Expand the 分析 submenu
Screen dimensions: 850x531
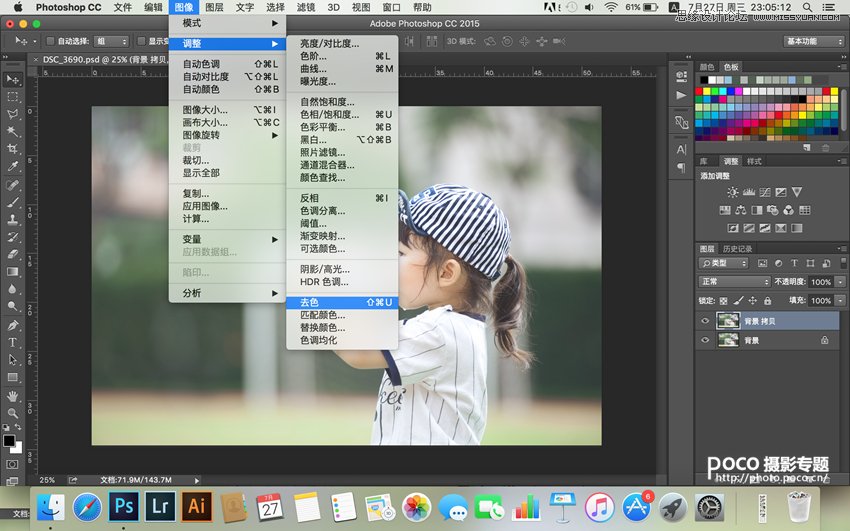(227, 293)
